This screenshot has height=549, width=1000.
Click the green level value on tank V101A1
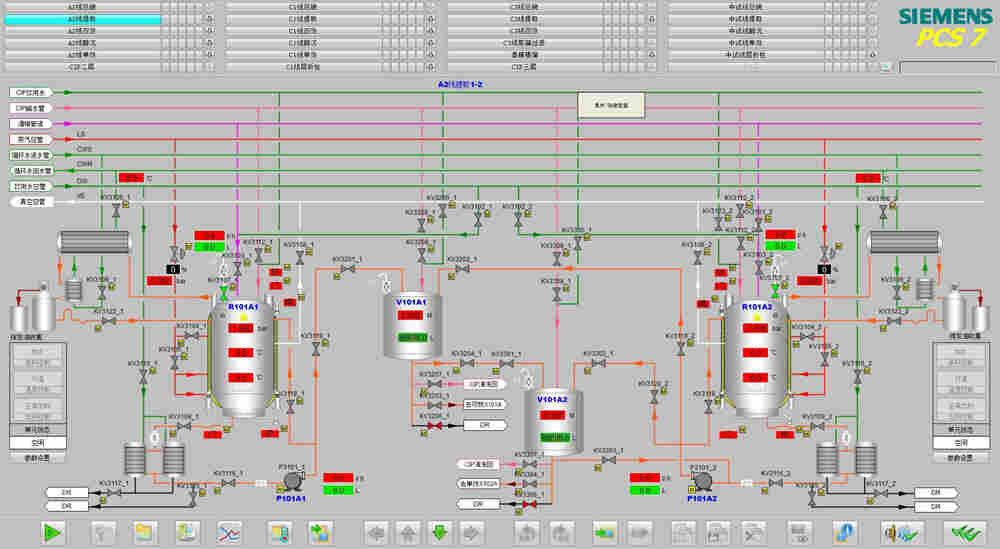pyautogui.click(x=412, y=337)
